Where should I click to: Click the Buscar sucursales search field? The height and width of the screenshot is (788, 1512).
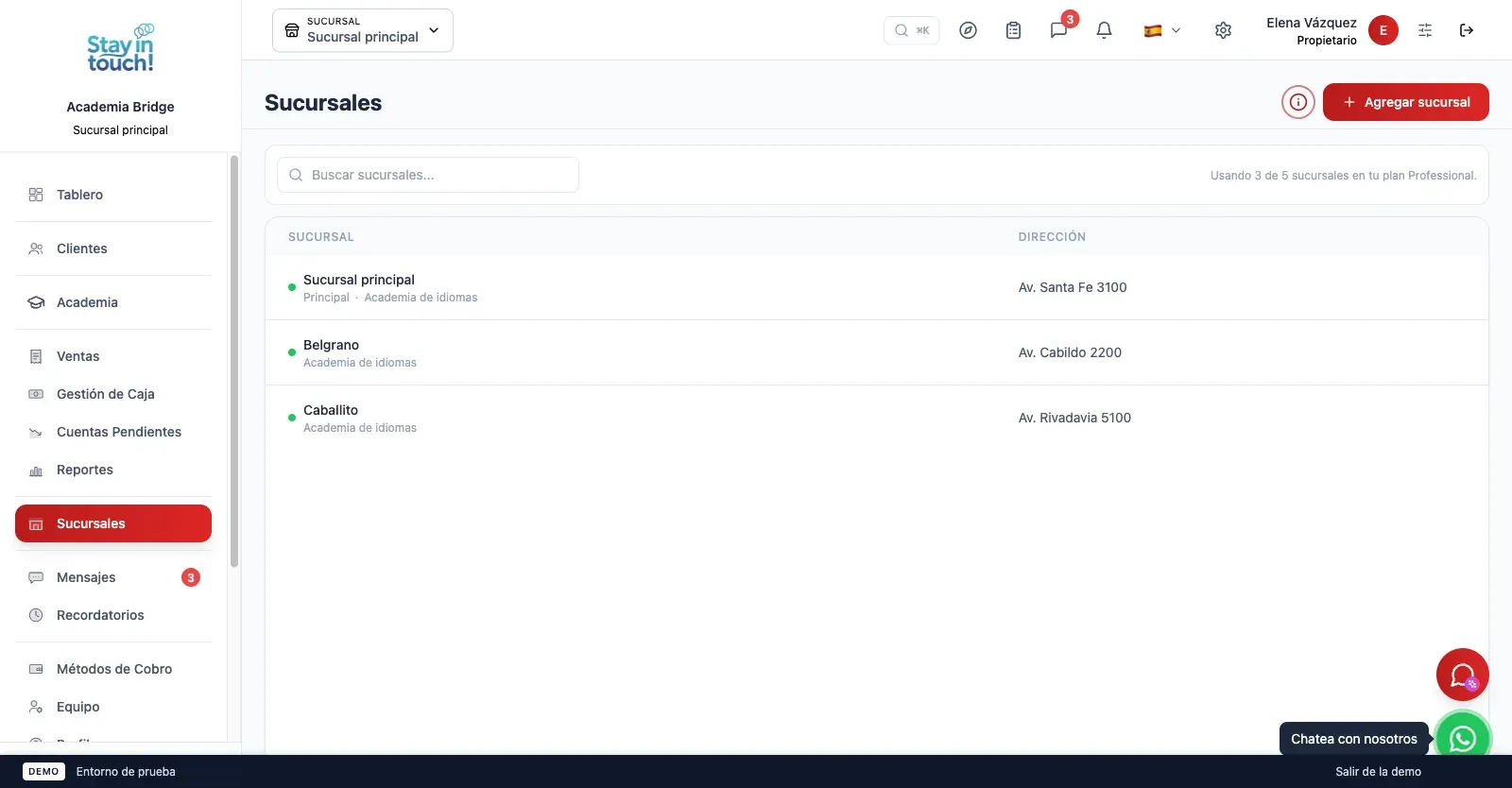click(428, 175)
